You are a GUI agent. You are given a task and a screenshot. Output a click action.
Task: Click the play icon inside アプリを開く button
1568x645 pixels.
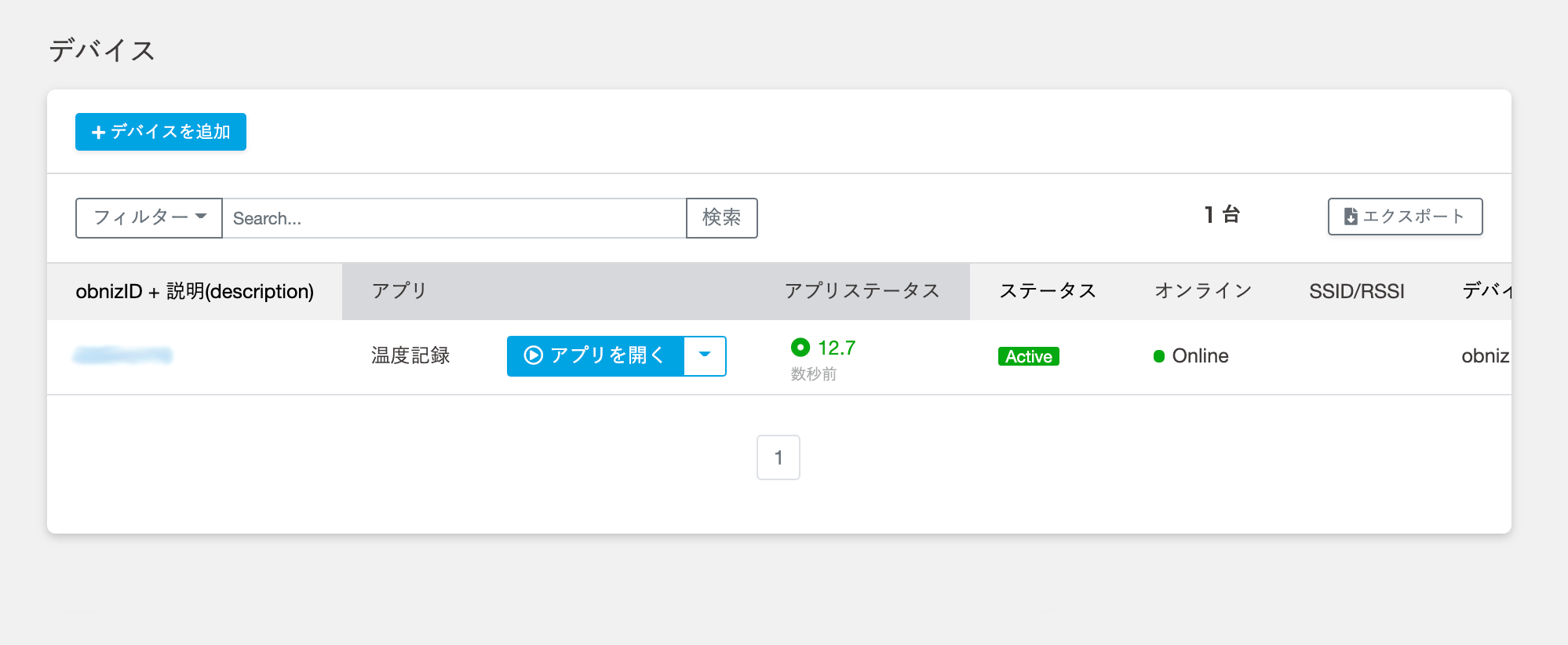pyautogui.click(x=533, y=355)
